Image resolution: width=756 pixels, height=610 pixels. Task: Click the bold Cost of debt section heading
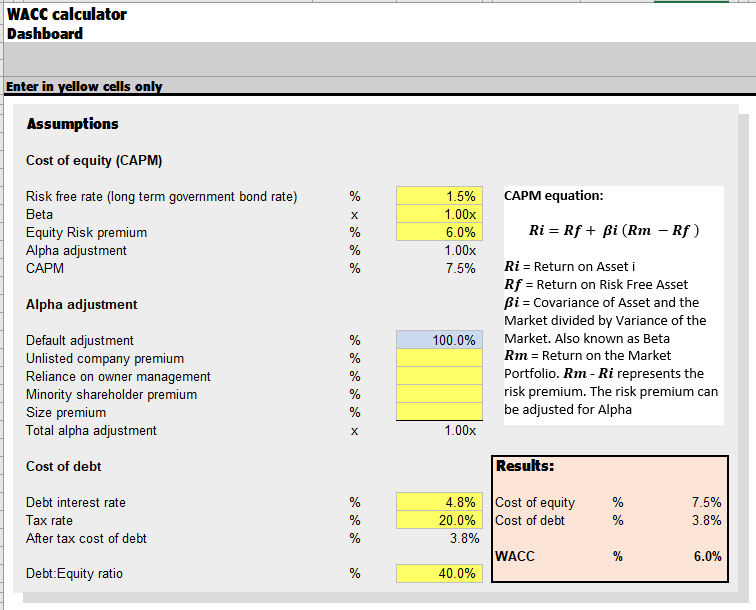click(64, 467)
